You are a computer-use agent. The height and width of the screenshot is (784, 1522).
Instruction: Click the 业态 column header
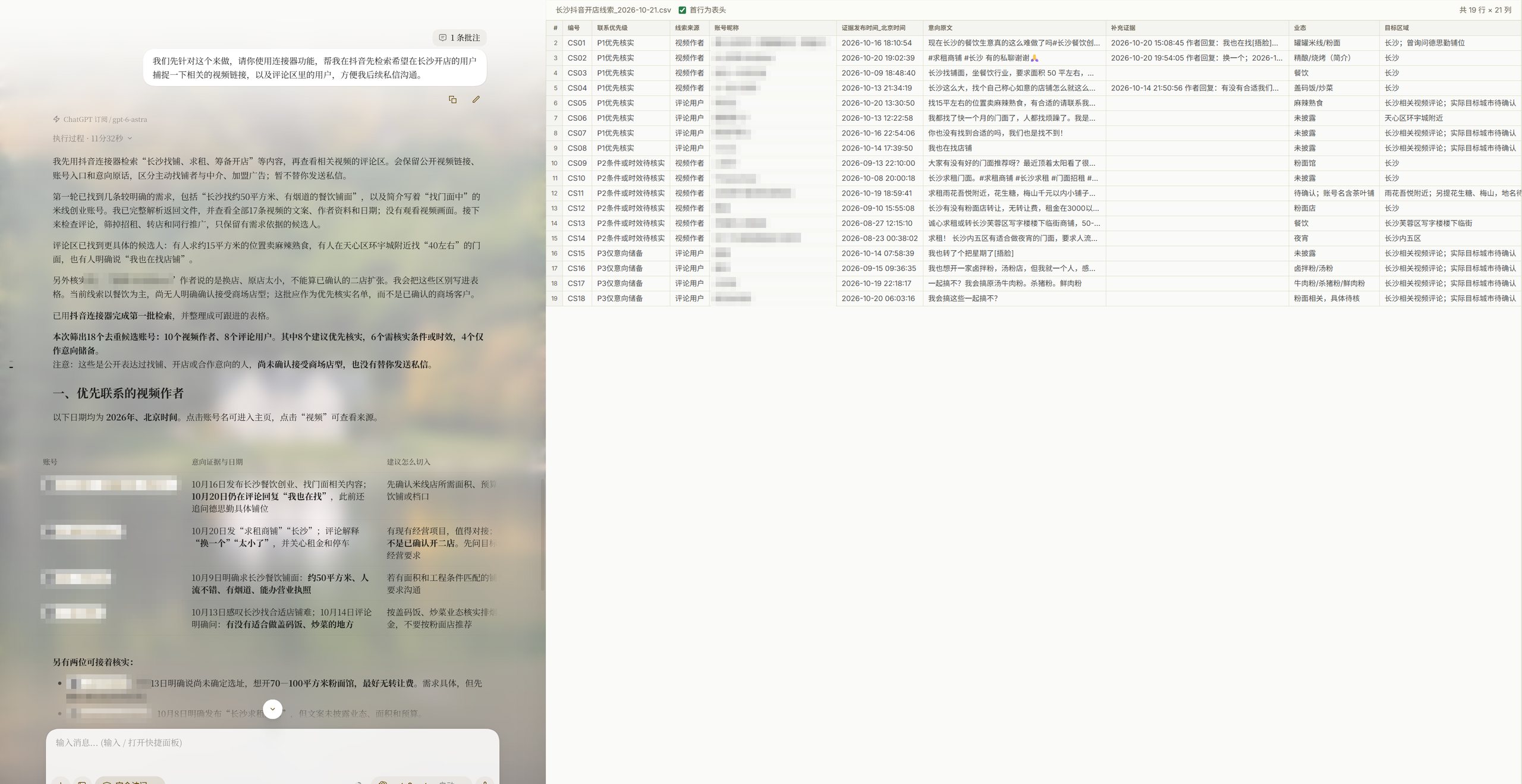click(x=1334, y=28)
